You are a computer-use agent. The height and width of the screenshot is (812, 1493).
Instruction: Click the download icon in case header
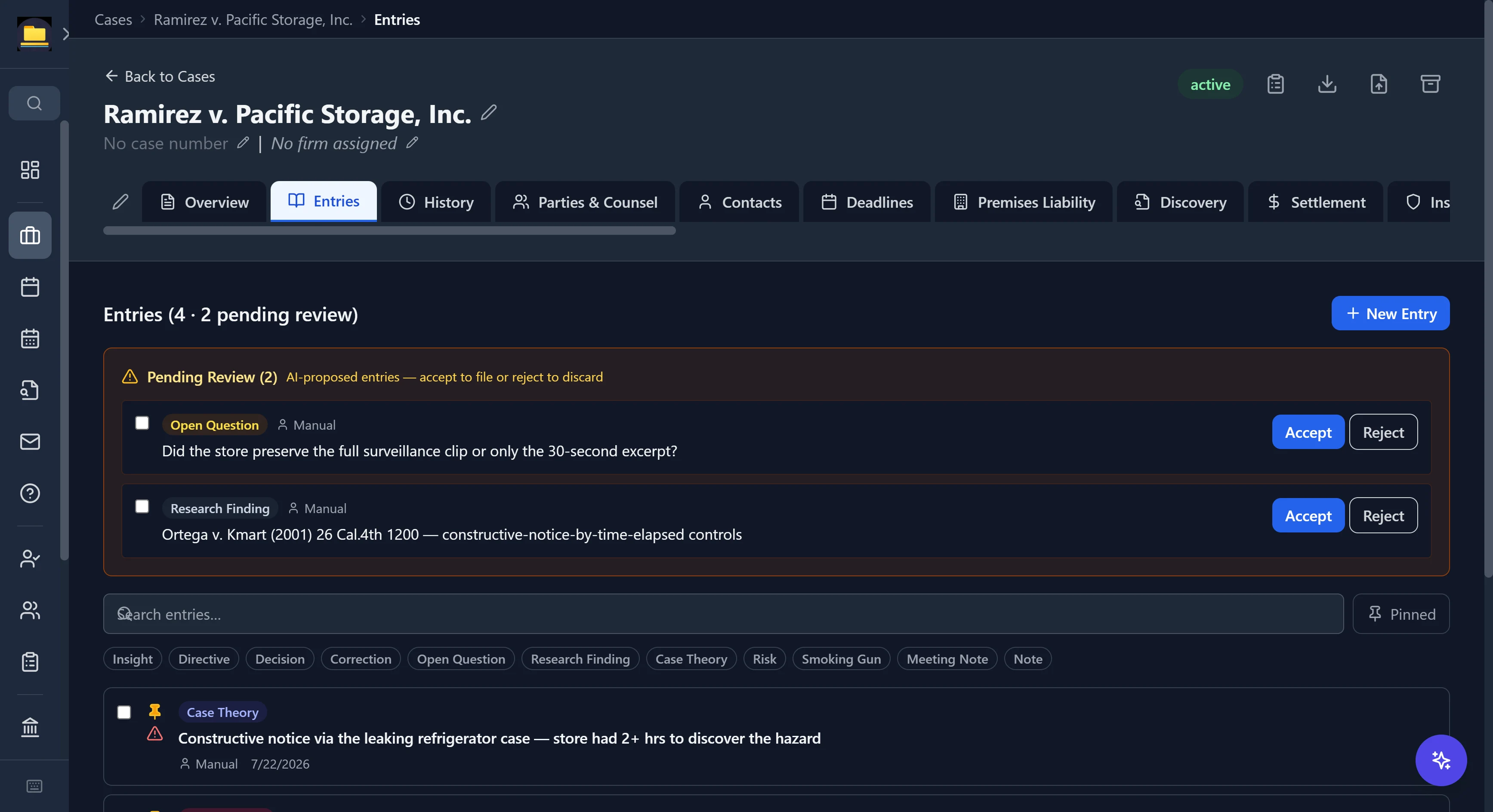coord(1327,84)
